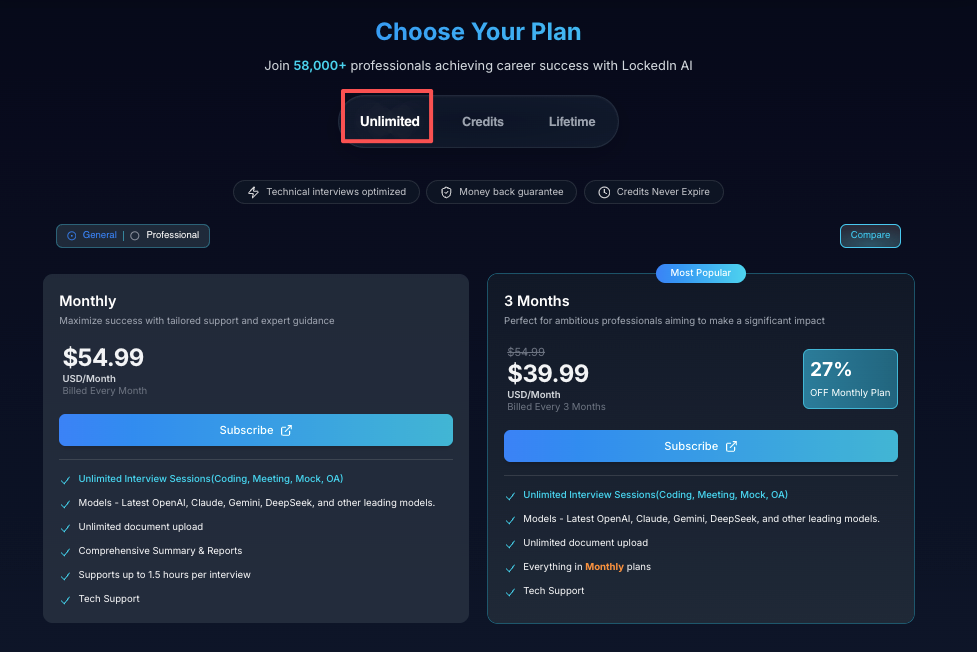Subscribe to the Monthly plan
This screenshot has height=652, width=977.
[x=256, y=430]
